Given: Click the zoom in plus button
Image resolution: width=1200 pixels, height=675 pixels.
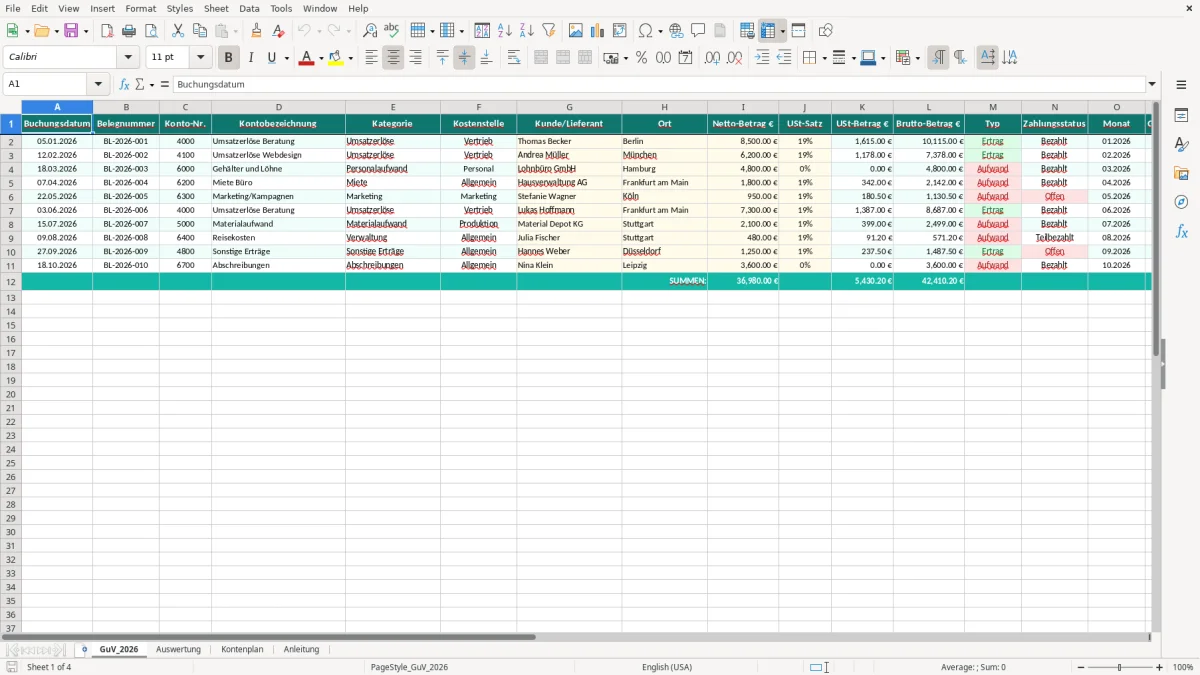Looking at the screenshot, I should point(1160,667).
